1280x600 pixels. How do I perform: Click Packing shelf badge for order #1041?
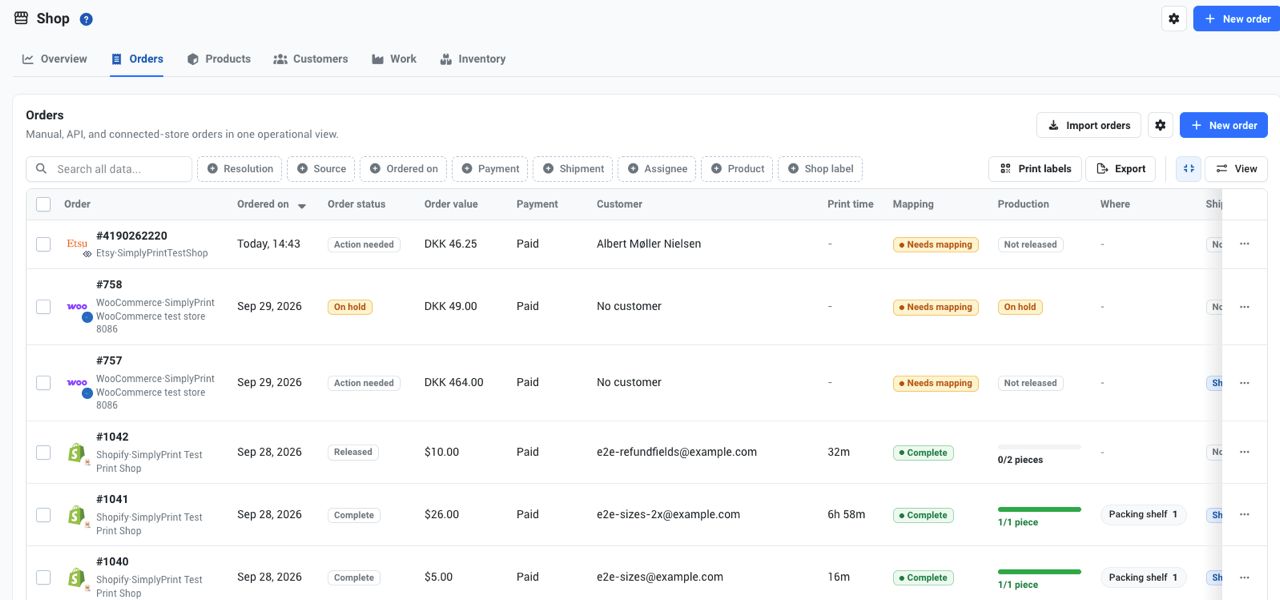click(x=1144, y=515)
